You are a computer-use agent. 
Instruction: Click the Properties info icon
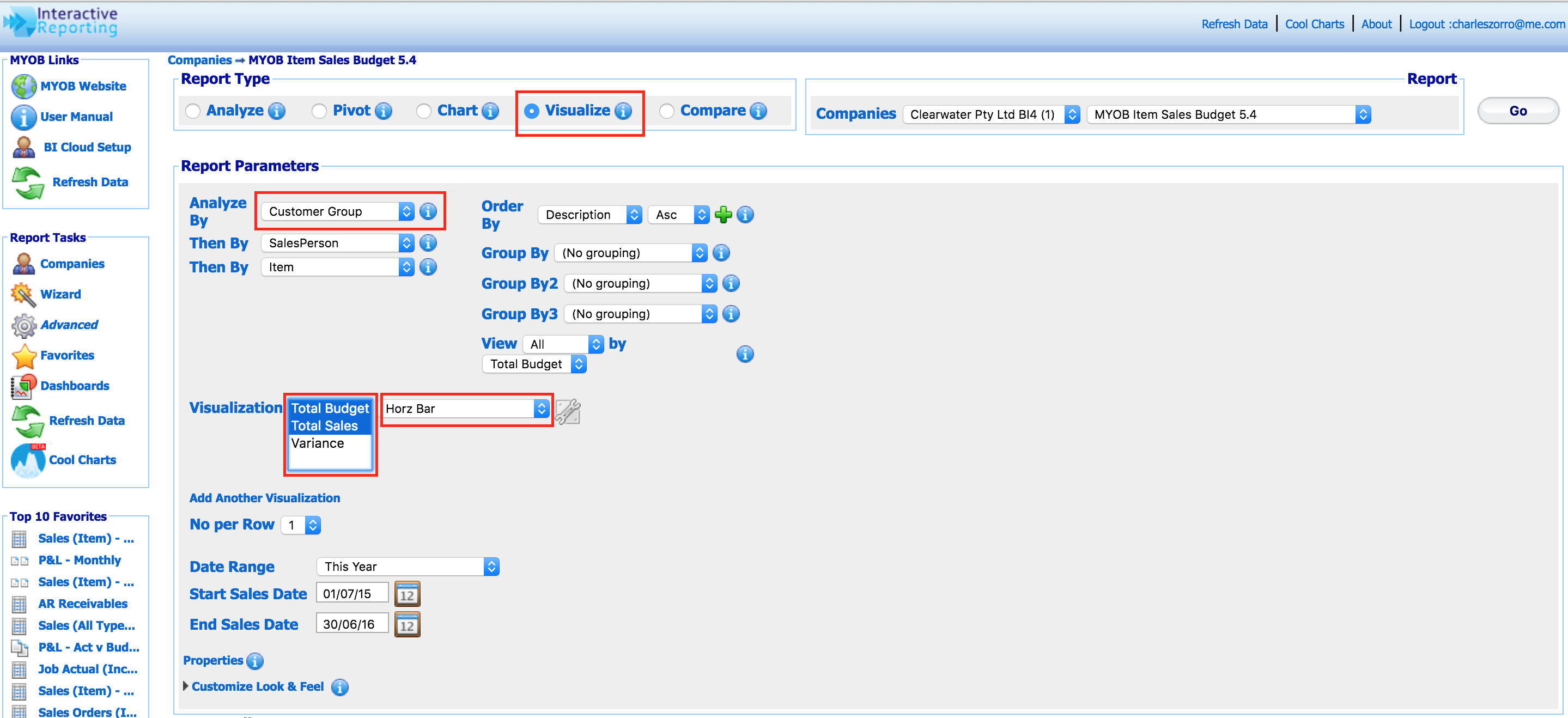[255, 661]
